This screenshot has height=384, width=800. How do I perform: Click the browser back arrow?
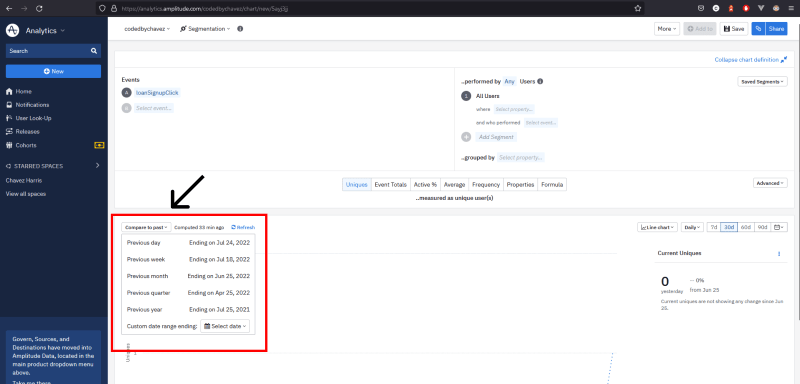9,8
